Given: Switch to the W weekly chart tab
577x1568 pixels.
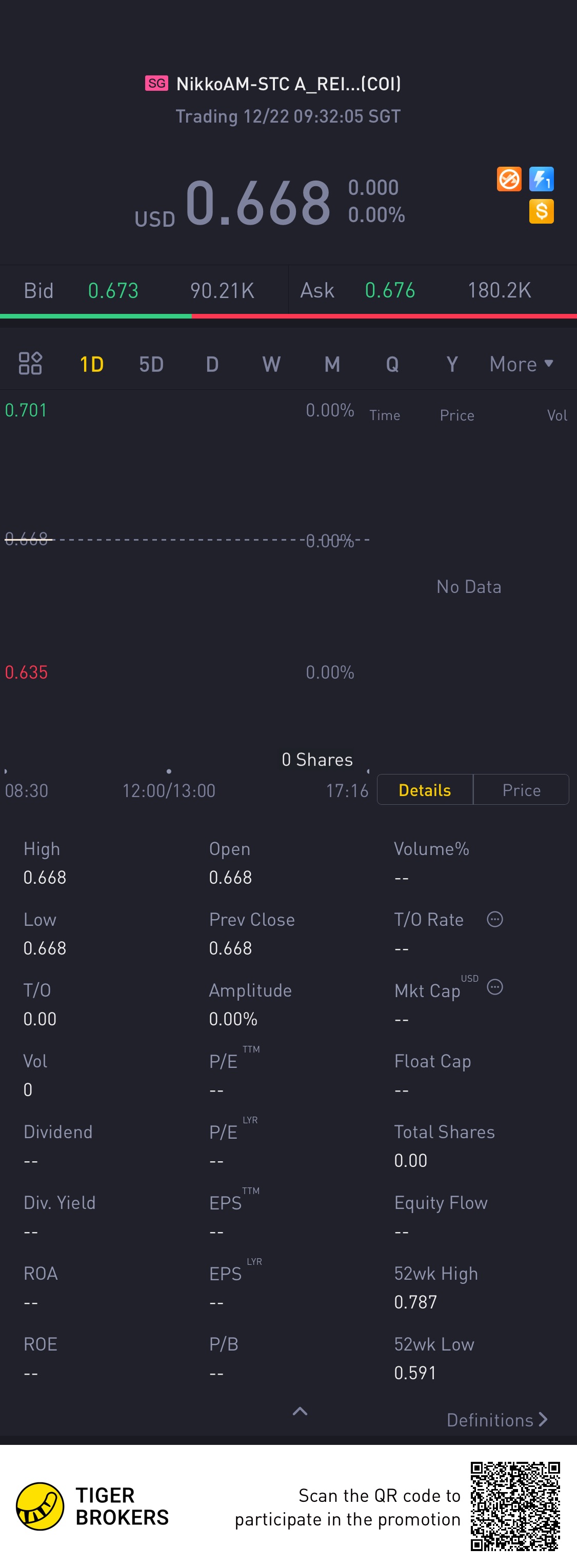Looking at the screenshot, I should (271, 364).
